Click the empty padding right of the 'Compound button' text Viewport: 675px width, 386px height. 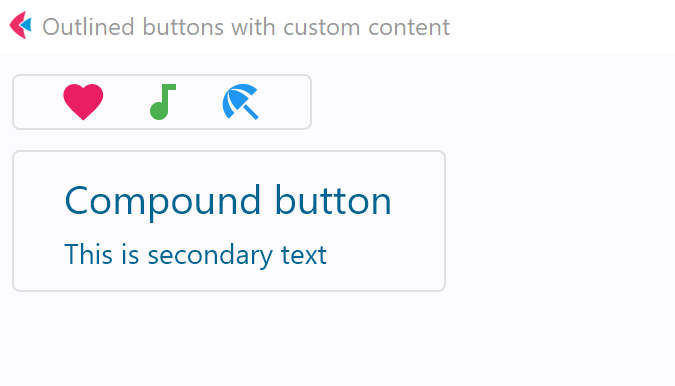[x=418, y=201]
